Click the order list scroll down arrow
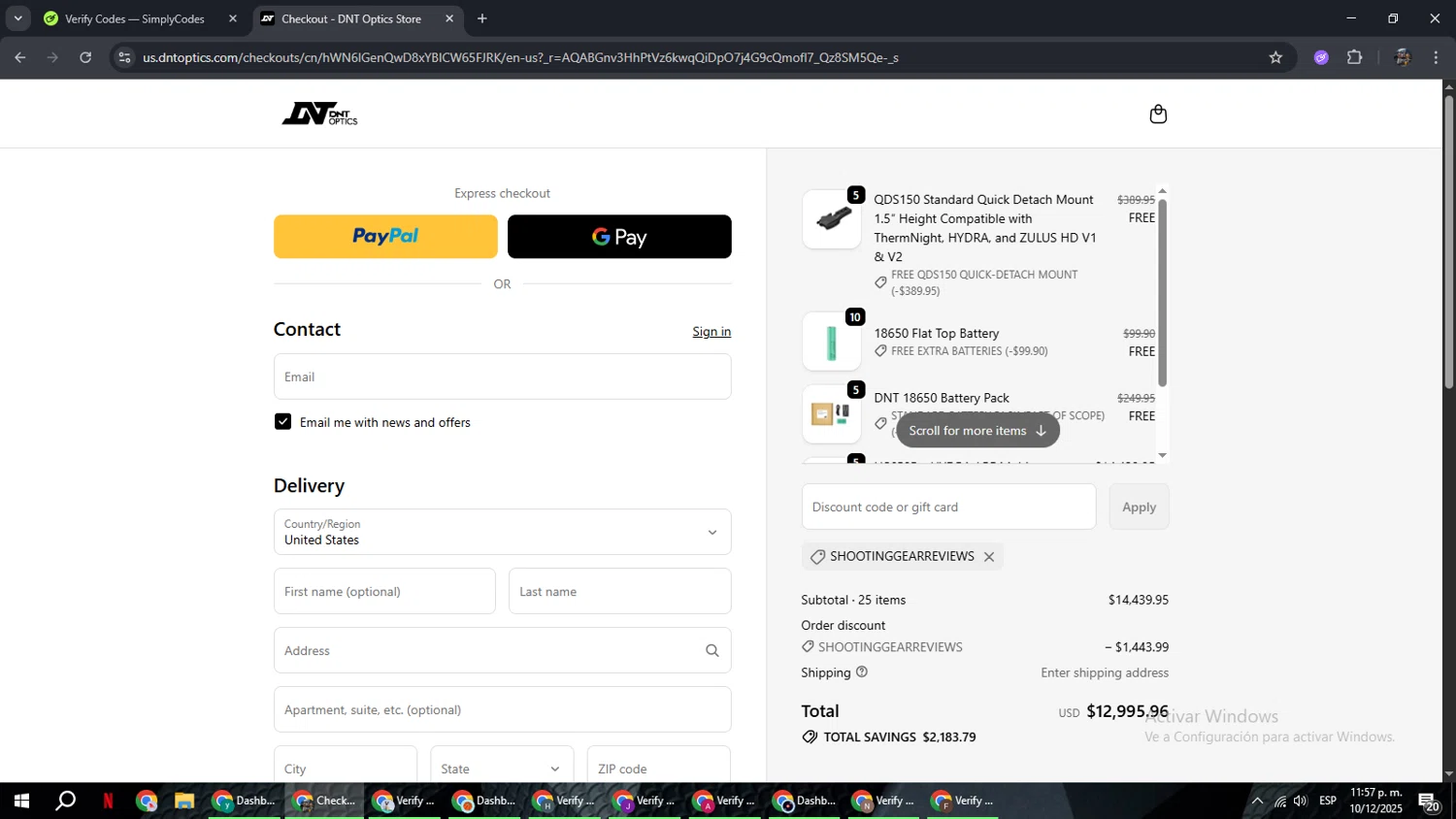 pyautogui.click(x=1162, y=455)
